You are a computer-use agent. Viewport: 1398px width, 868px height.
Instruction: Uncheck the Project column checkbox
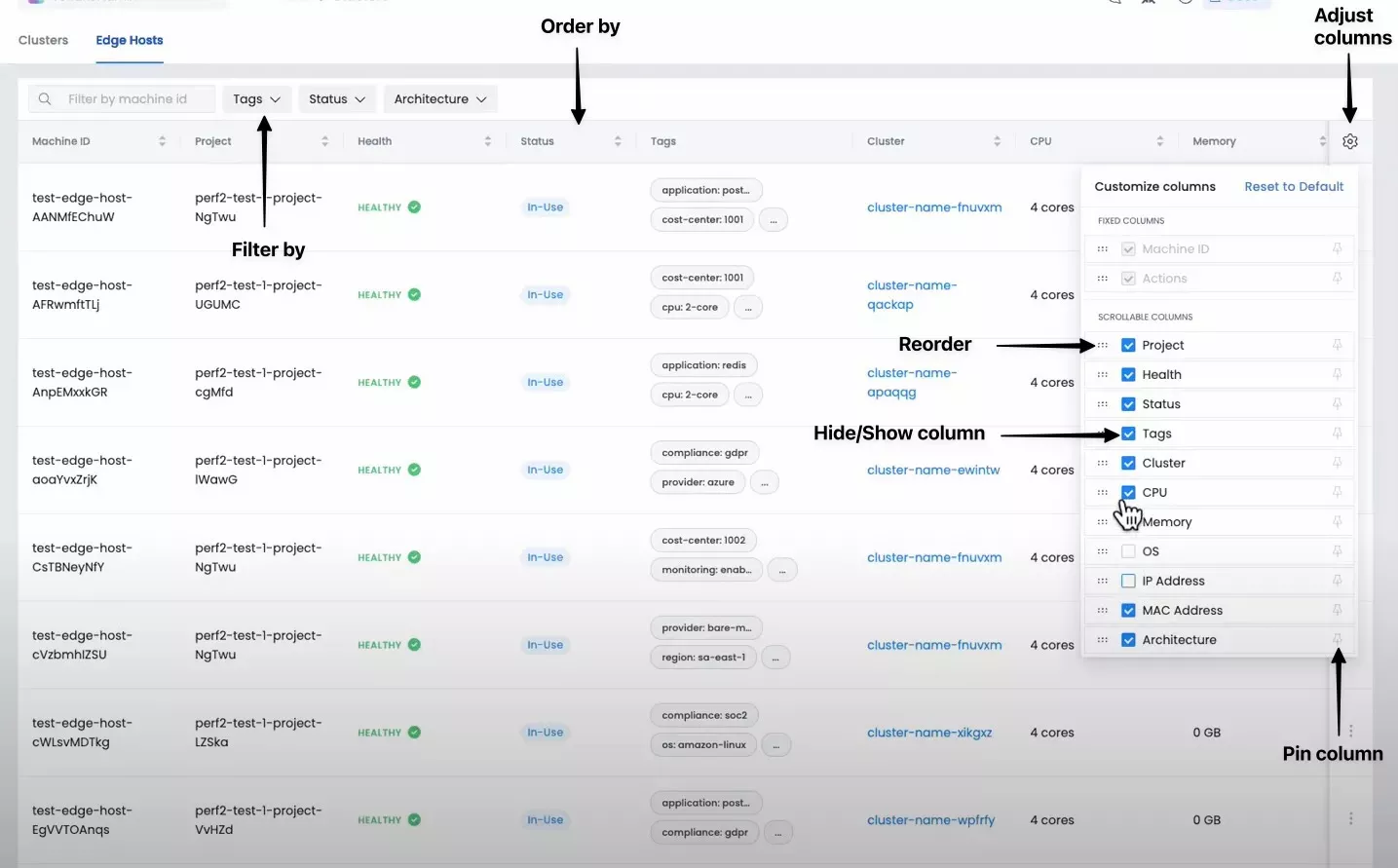pos(1128,345)
